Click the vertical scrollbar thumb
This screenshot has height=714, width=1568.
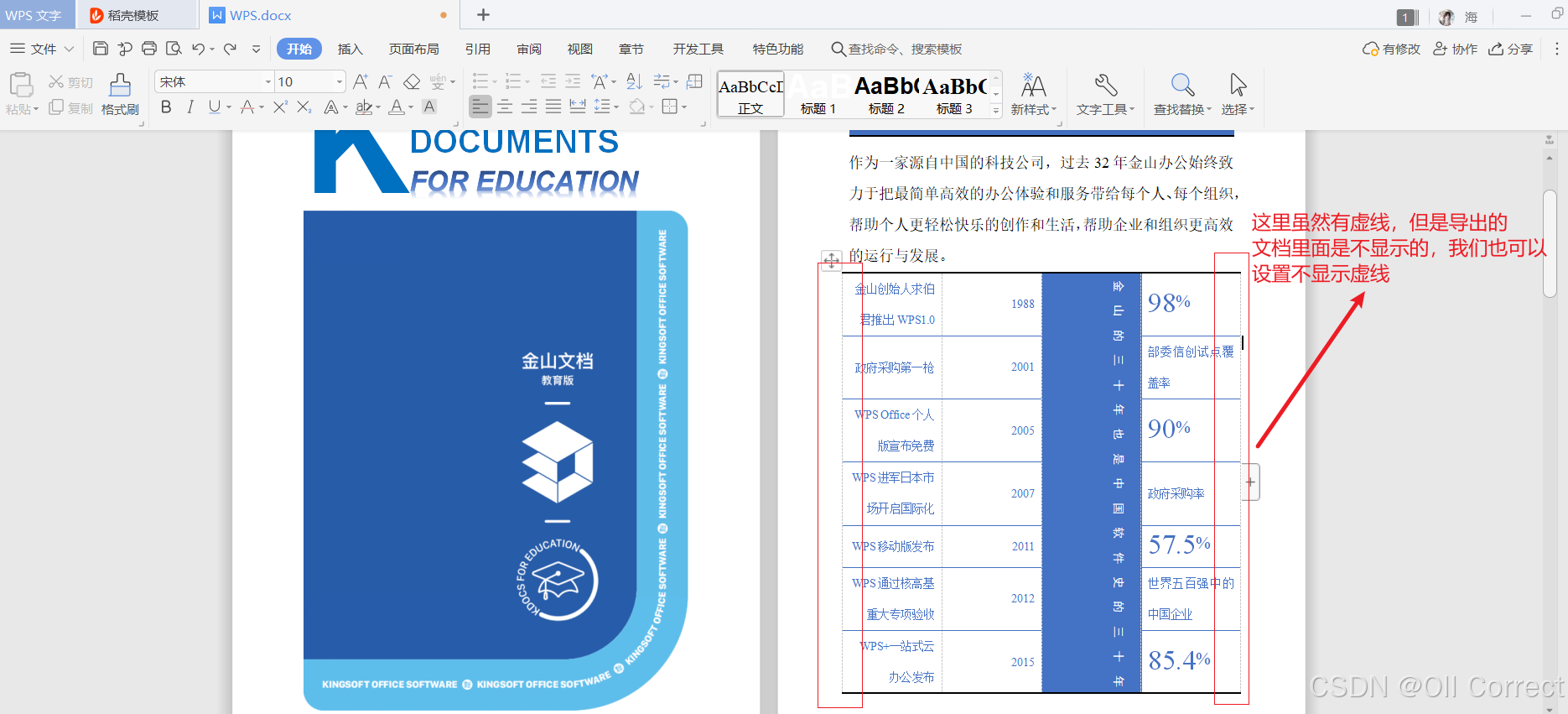(x=1550, y=243)
